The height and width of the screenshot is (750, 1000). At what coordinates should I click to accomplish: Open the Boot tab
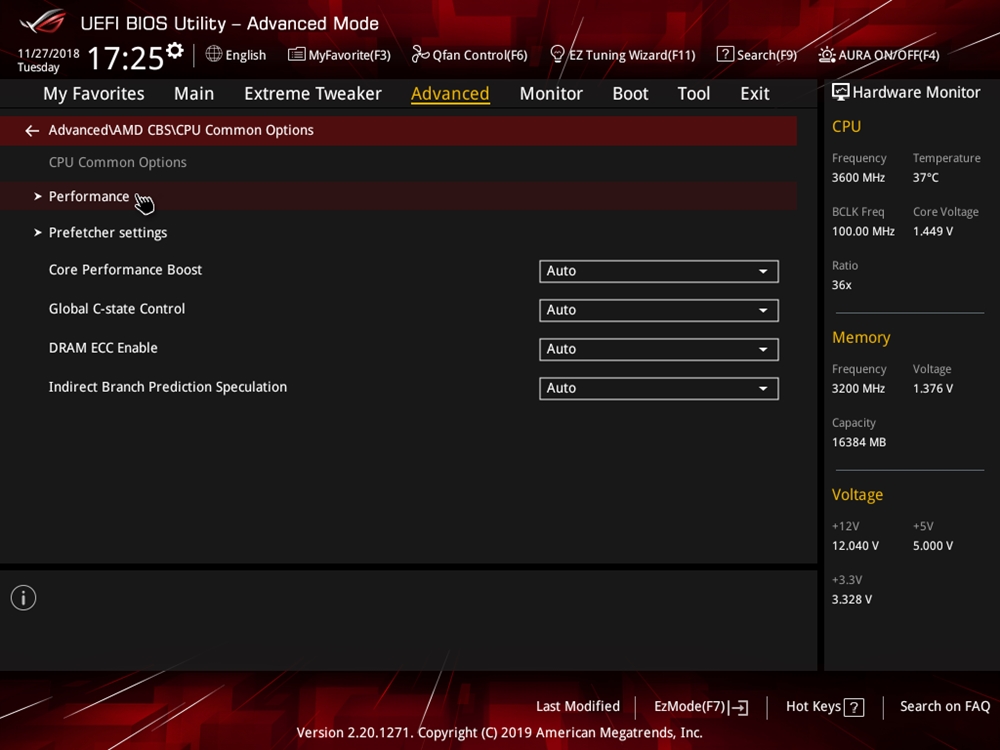630,94
